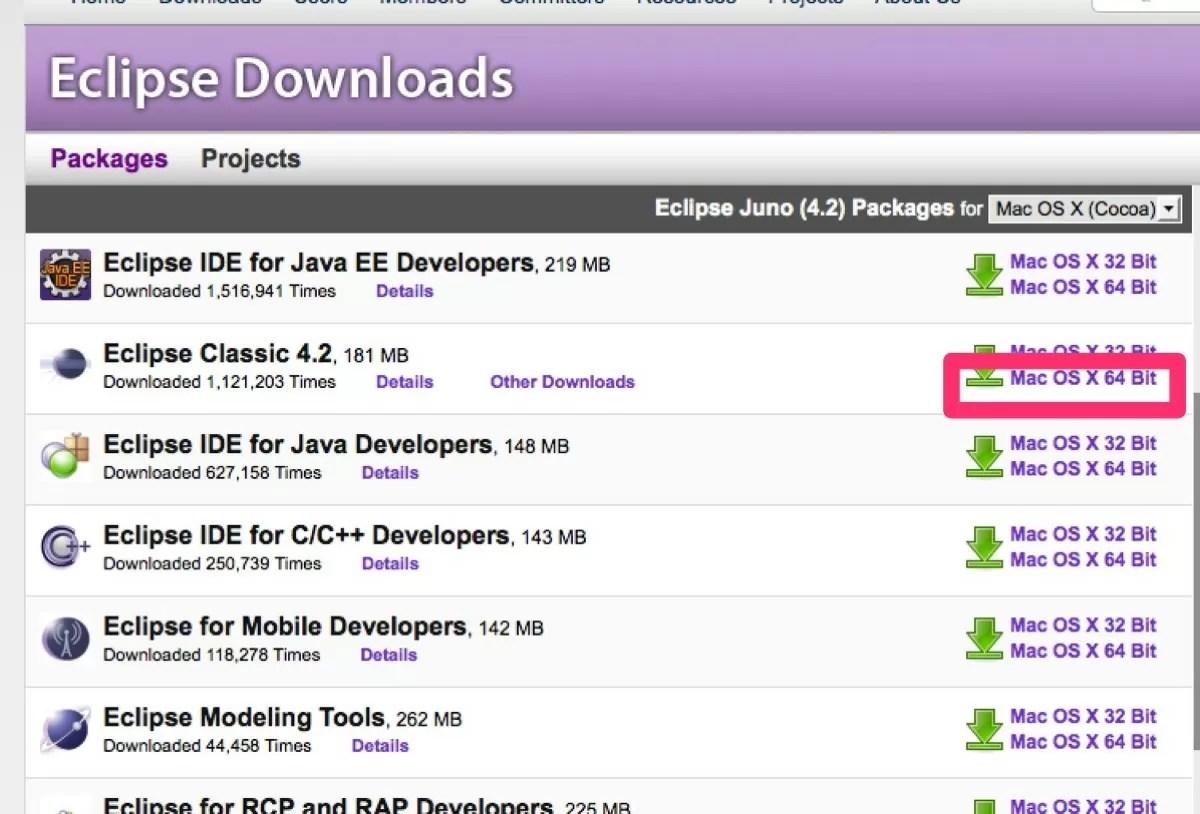Download Eclipse Classic Mac OS X 64 Bit
Viewport: 1200px width, 814px height.
point(1083,379)
